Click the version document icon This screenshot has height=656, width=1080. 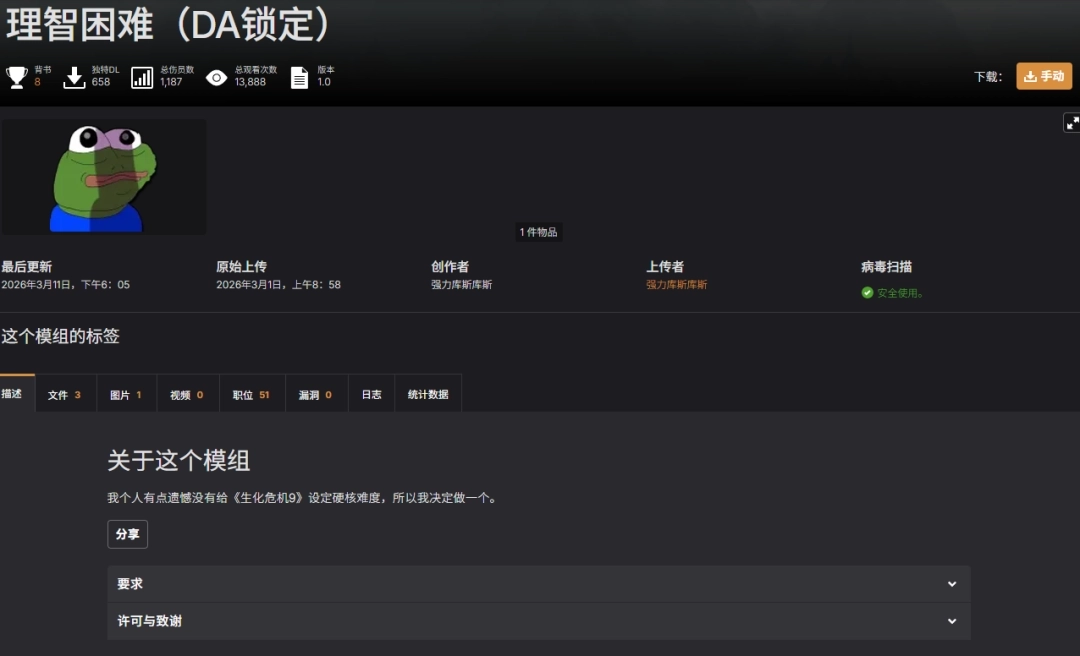tap(299, 77)
